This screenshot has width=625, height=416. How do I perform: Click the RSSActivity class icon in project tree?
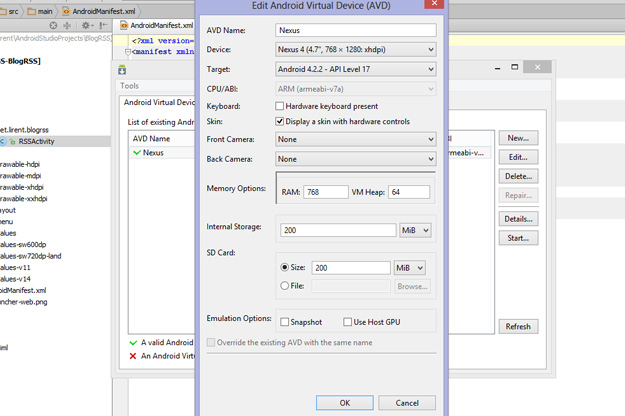[x=3, y=141]
